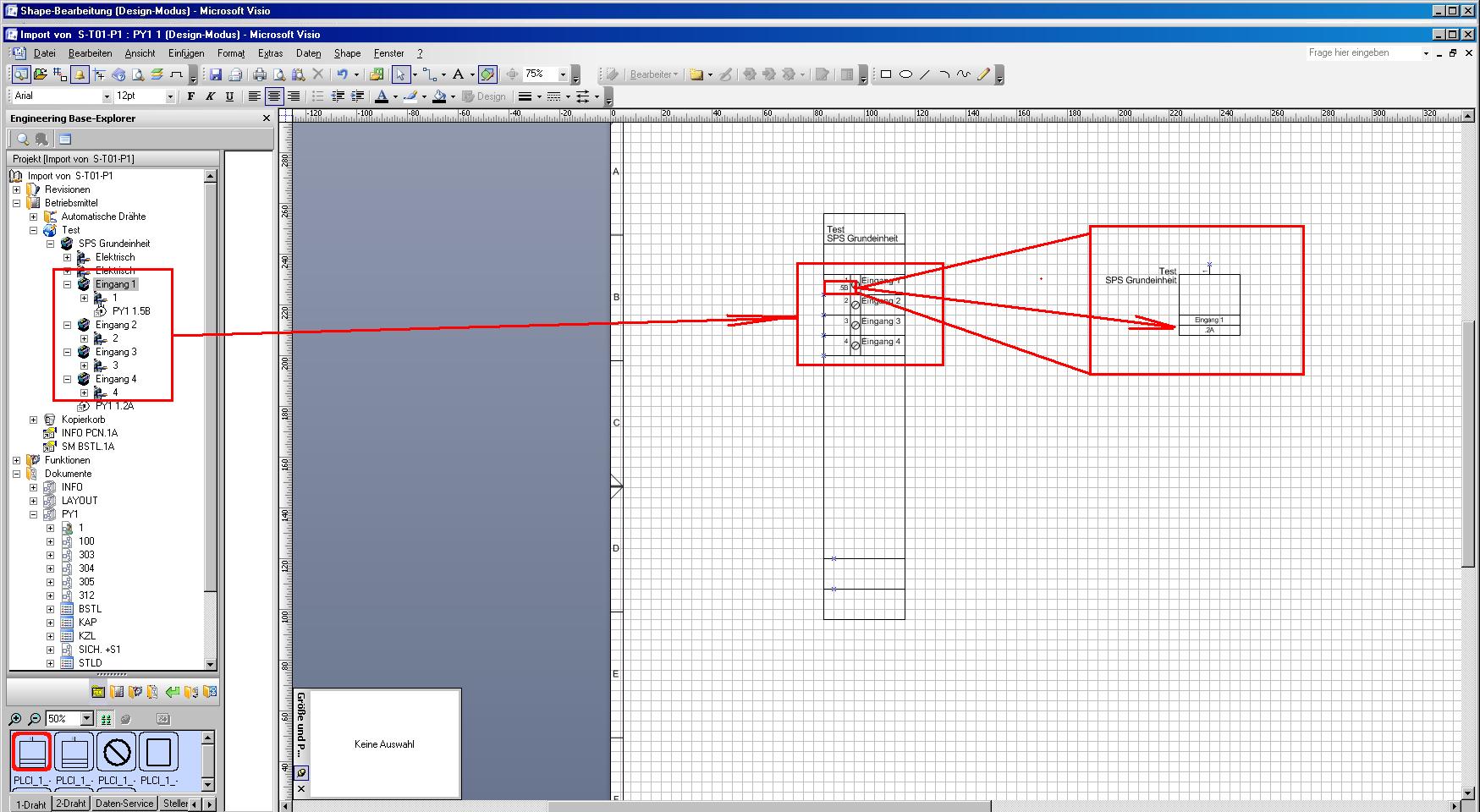The width and height of the screenshot is (1480, 812).
Task: Select the Pointer tool
Action: coord(401,74)
